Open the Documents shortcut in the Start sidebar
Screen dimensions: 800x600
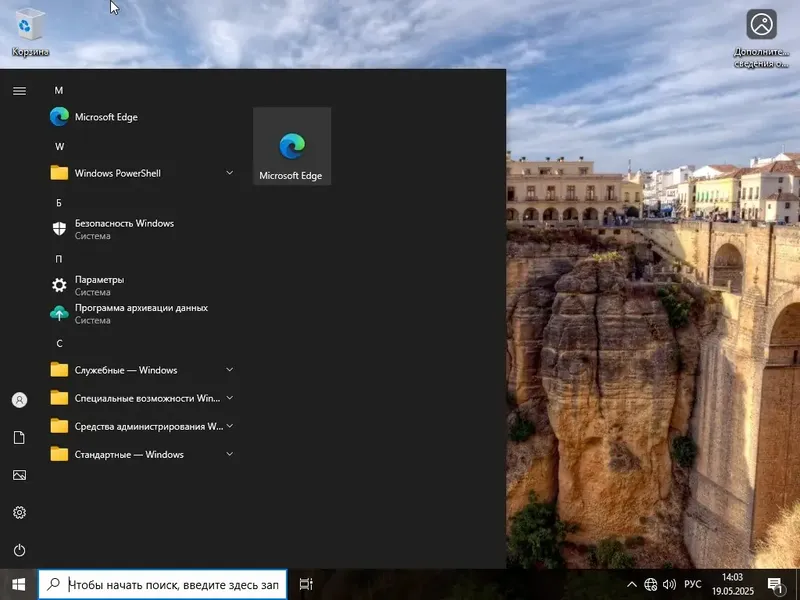click(18, 437)
